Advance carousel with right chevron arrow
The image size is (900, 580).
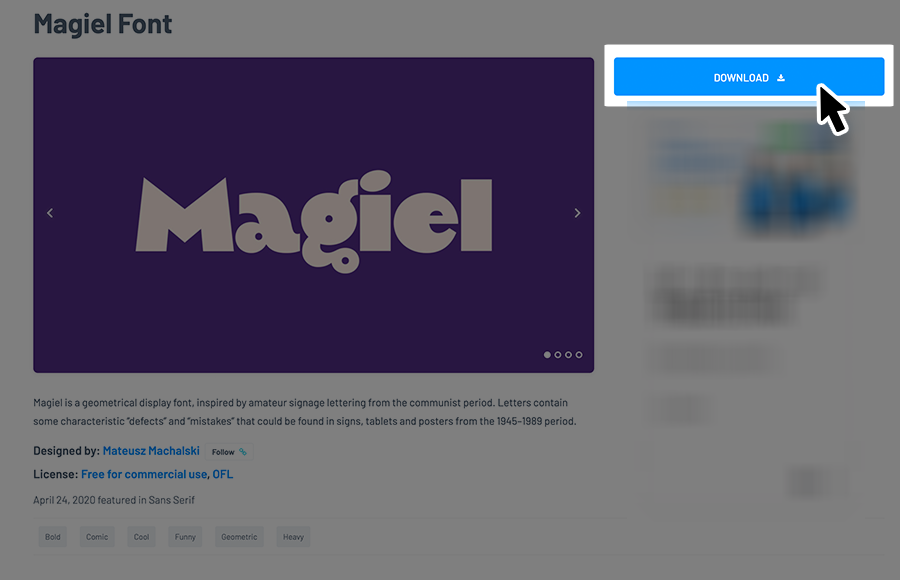point(577,213)
